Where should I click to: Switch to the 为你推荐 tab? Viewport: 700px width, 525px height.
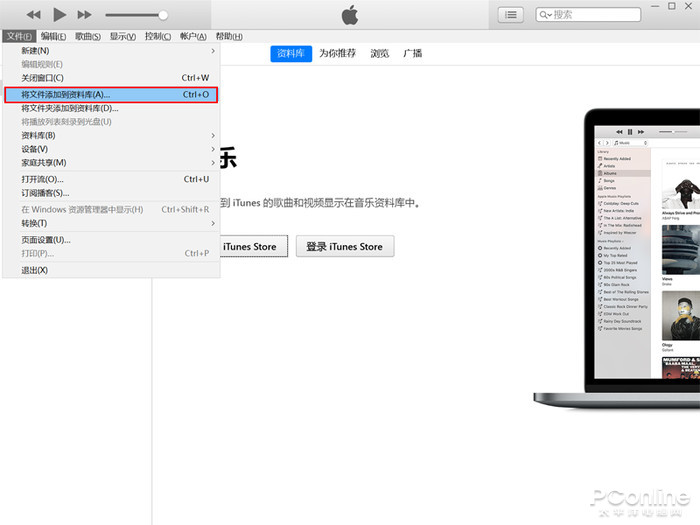coord(338,54)
